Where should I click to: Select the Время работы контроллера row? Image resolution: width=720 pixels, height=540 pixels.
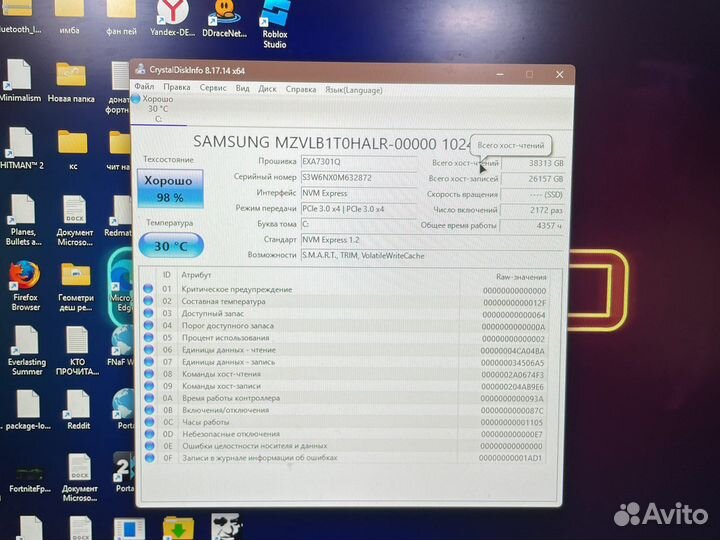pos(344,398)
